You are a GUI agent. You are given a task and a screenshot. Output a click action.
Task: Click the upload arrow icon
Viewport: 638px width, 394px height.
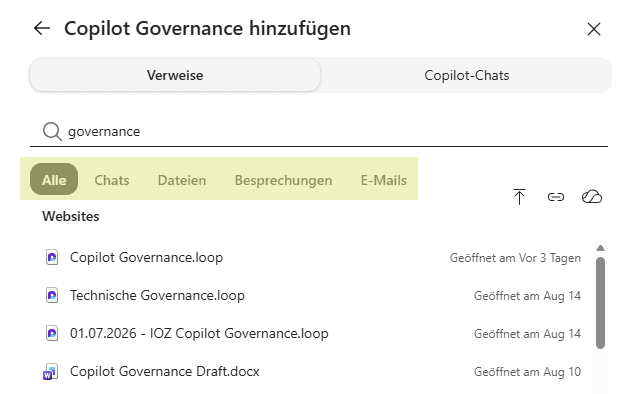519,197
